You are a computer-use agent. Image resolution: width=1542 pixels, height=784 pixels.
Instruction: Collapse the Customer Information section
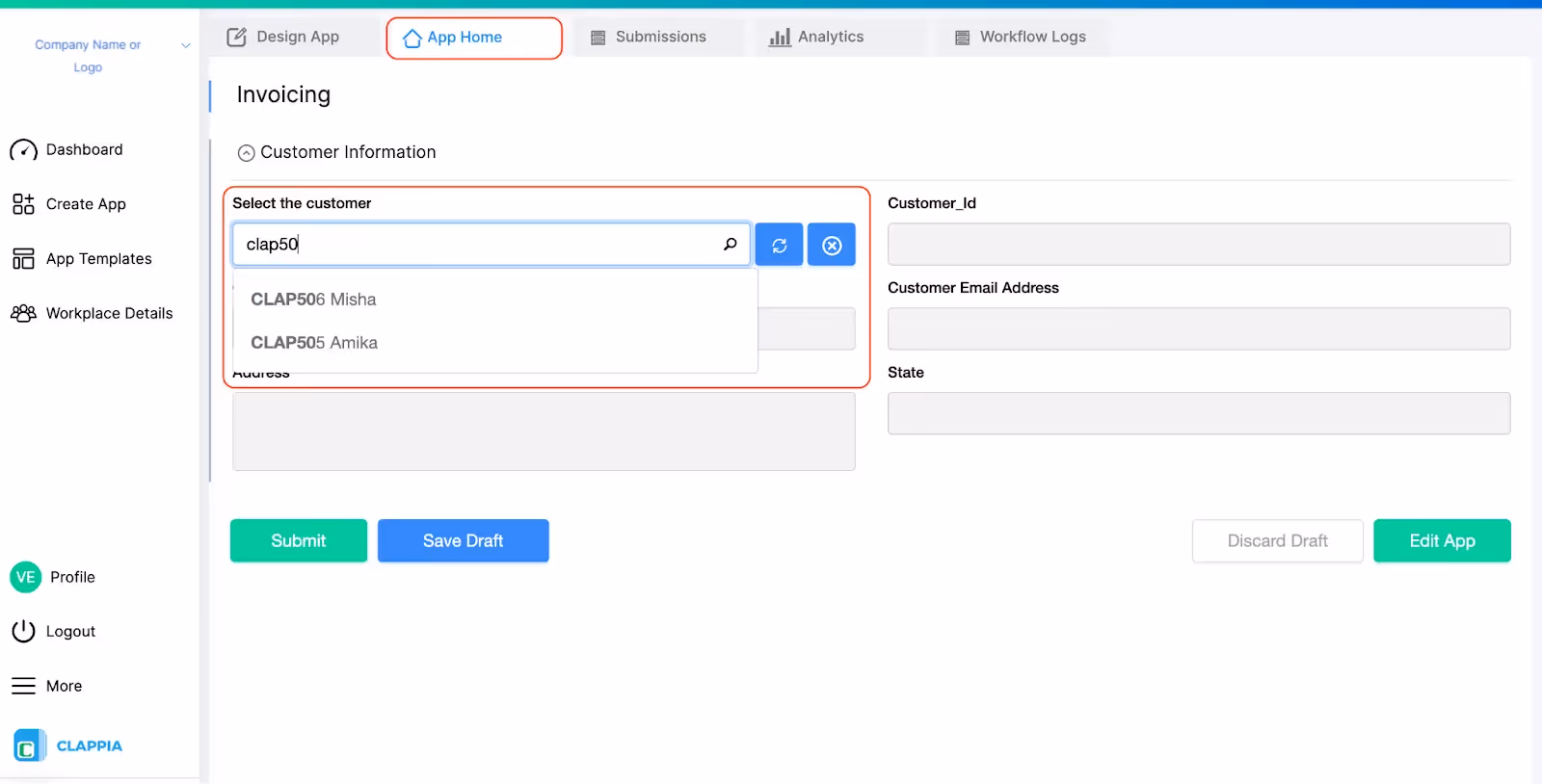[x=247, y=153]
